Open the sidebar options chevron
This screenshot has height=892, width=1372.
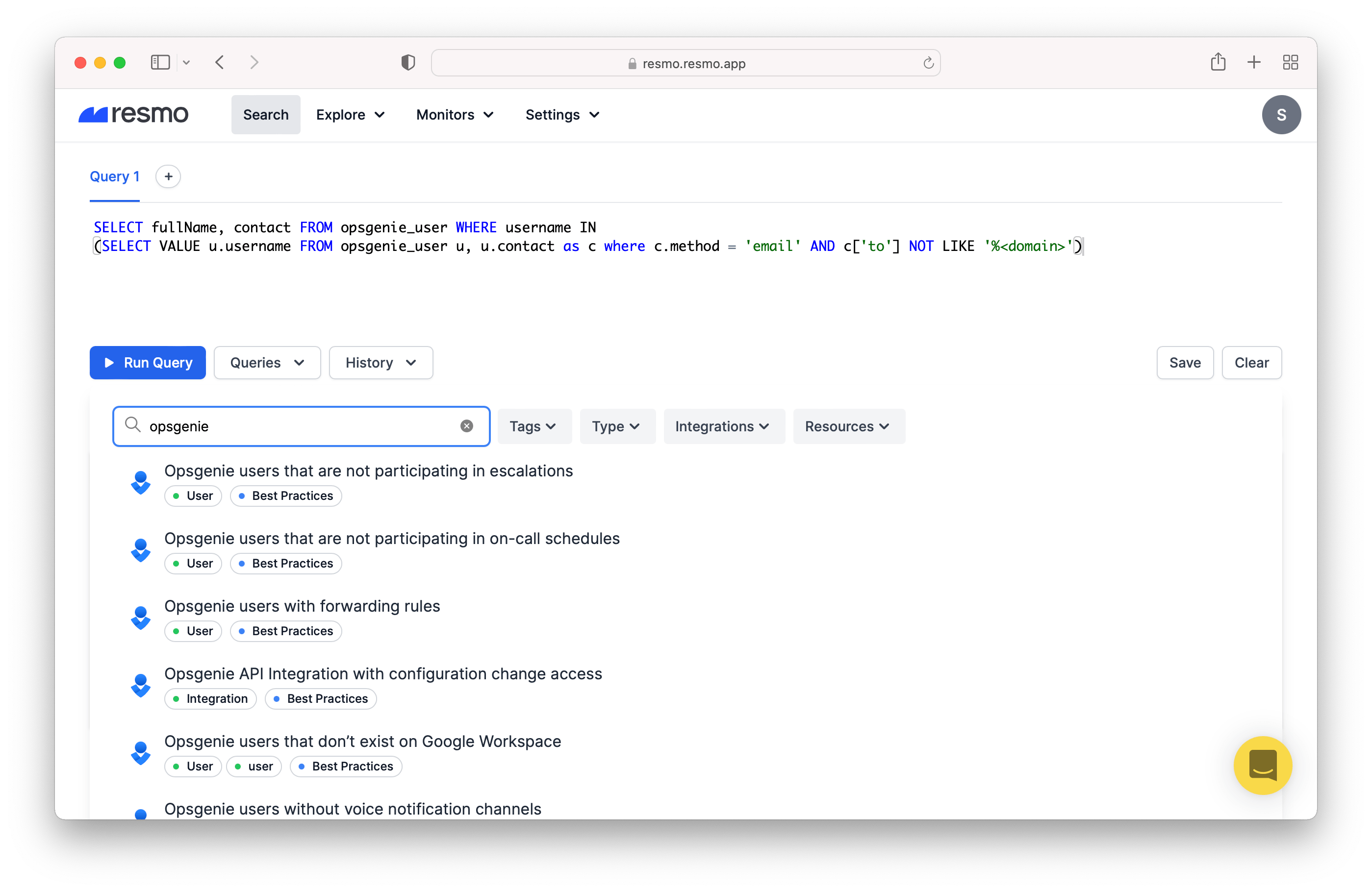pos(186,62)
